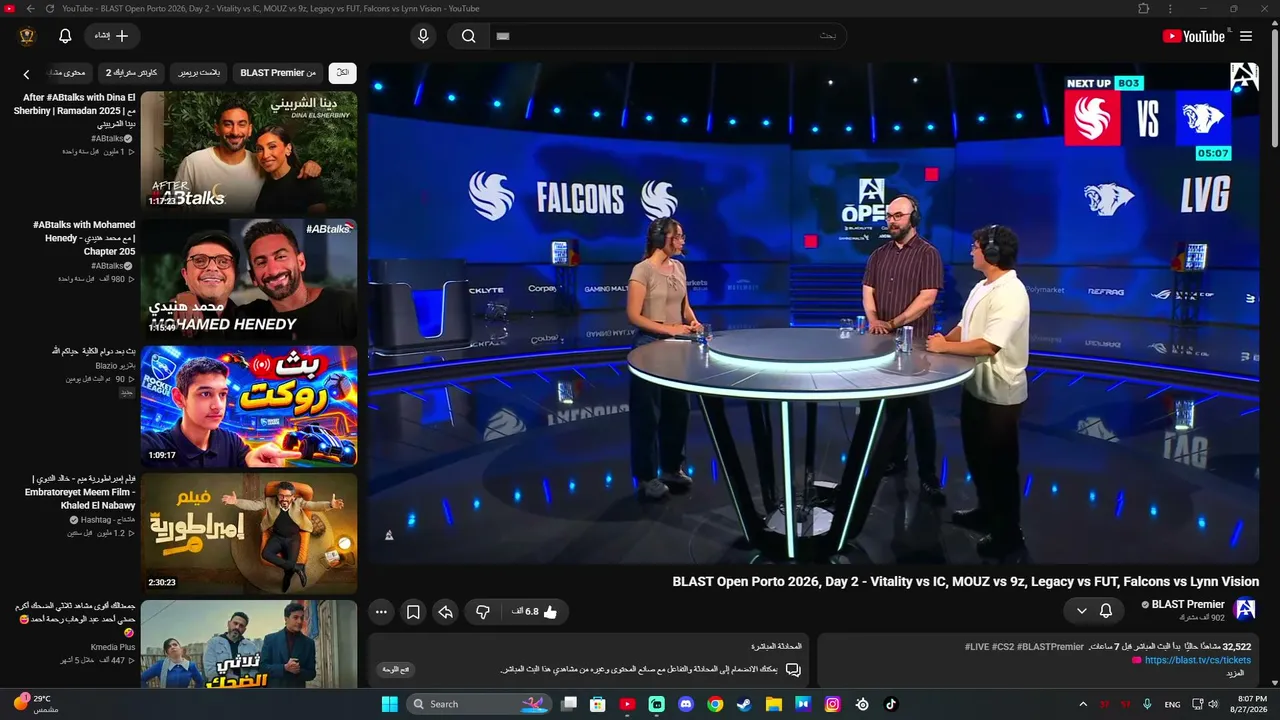Select the 'من BLAST Premier' chip
The image size is (1280, 720).
click(x=278, y=73)
